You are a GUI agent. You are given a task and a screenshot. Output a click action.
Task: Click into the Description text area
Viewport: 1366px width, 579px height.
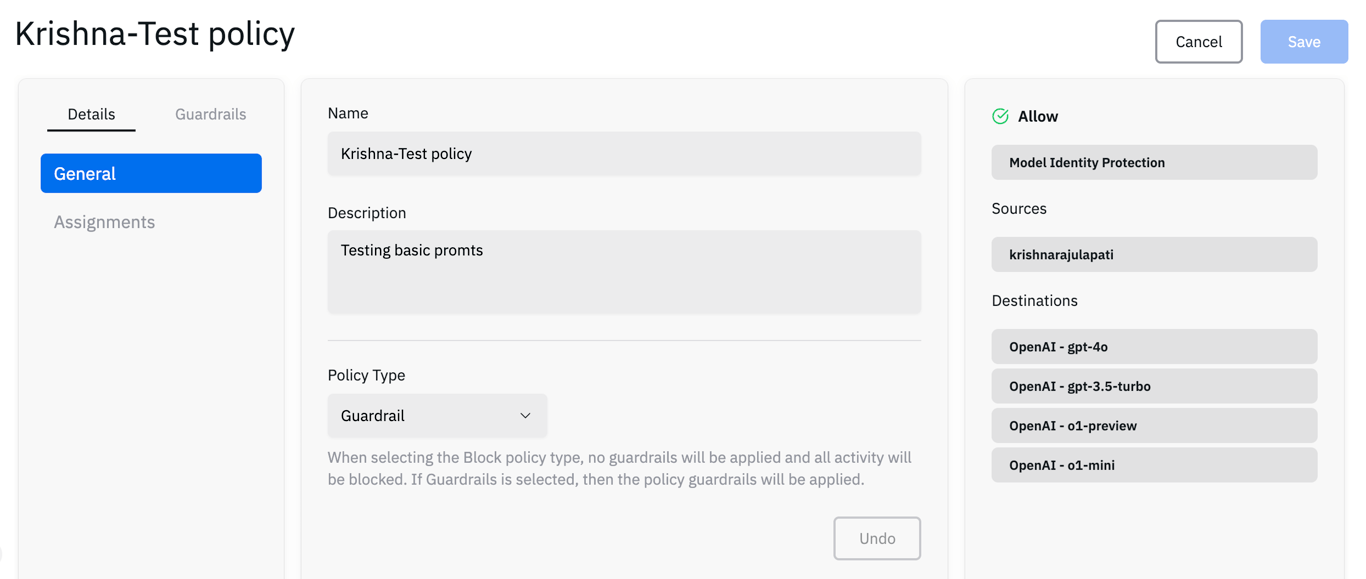(x=624, y=272)
